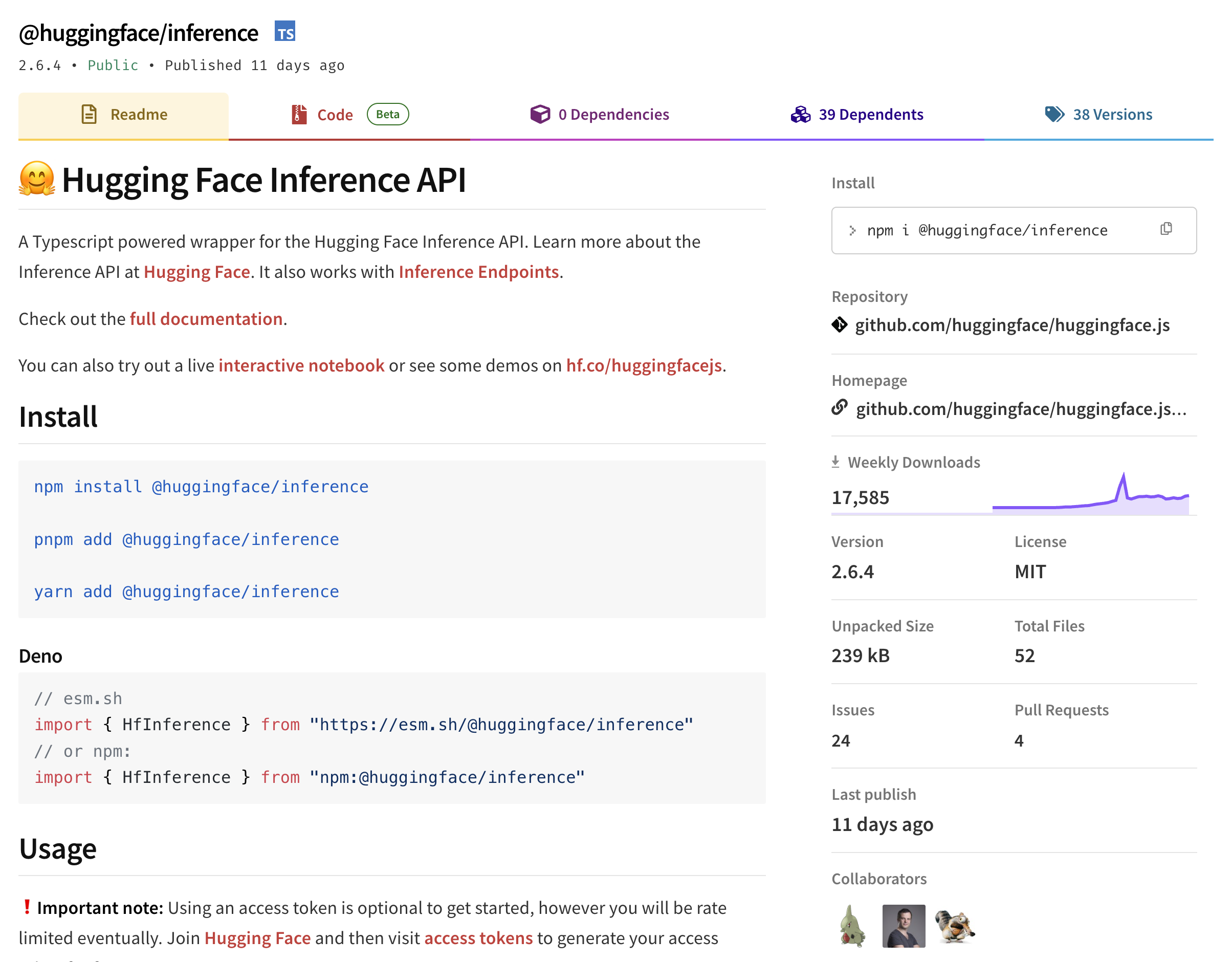Click the red exclamation mark icon

pyautogui.click(x=27, y=907)
